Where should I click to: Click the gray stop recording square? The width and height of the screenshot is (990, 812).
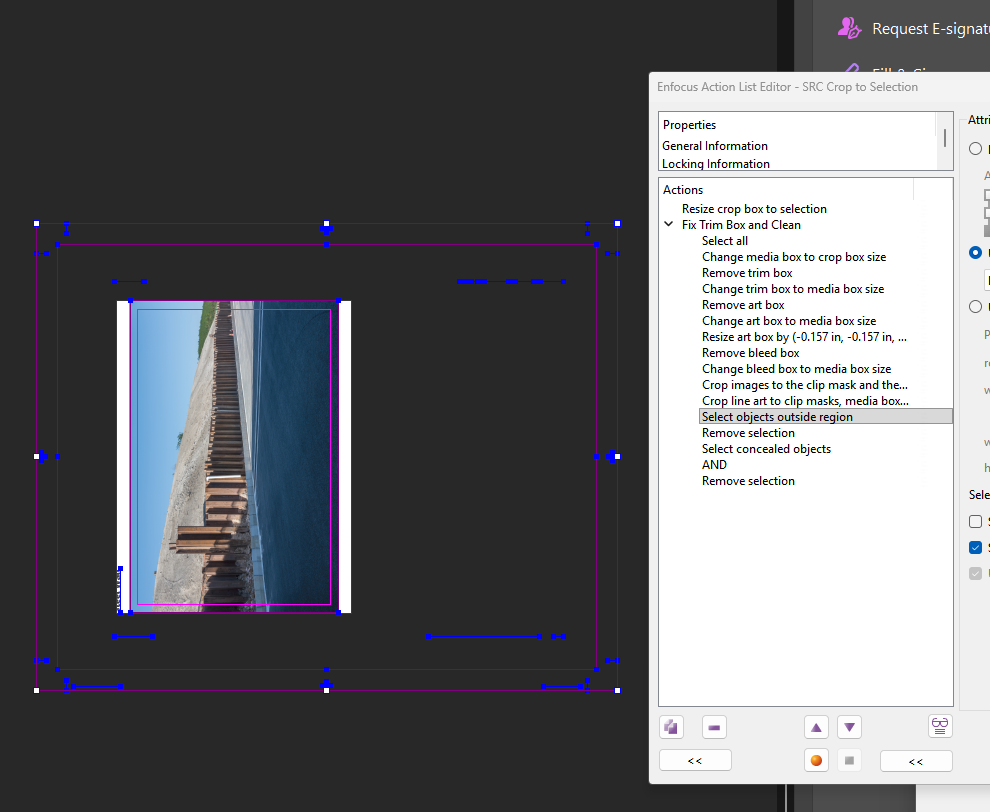click(849, 760)
